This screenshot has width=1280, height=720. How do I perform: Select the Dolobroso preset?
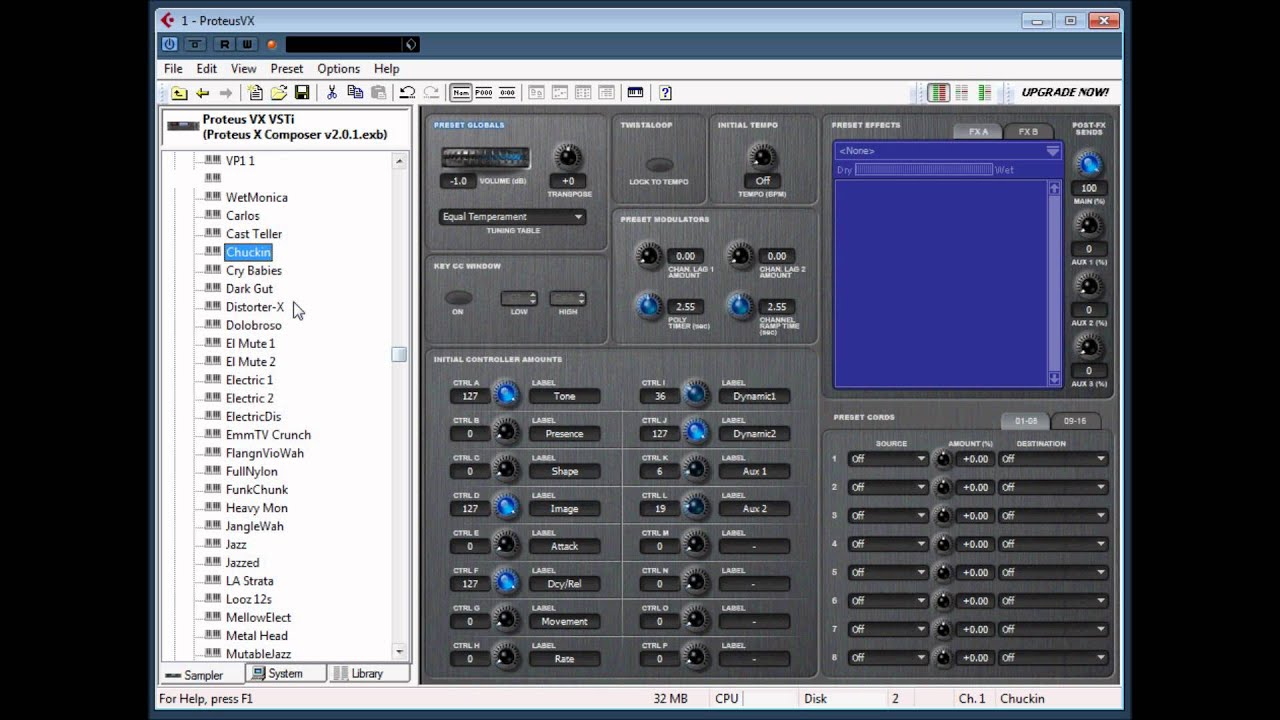pos(253,325)
